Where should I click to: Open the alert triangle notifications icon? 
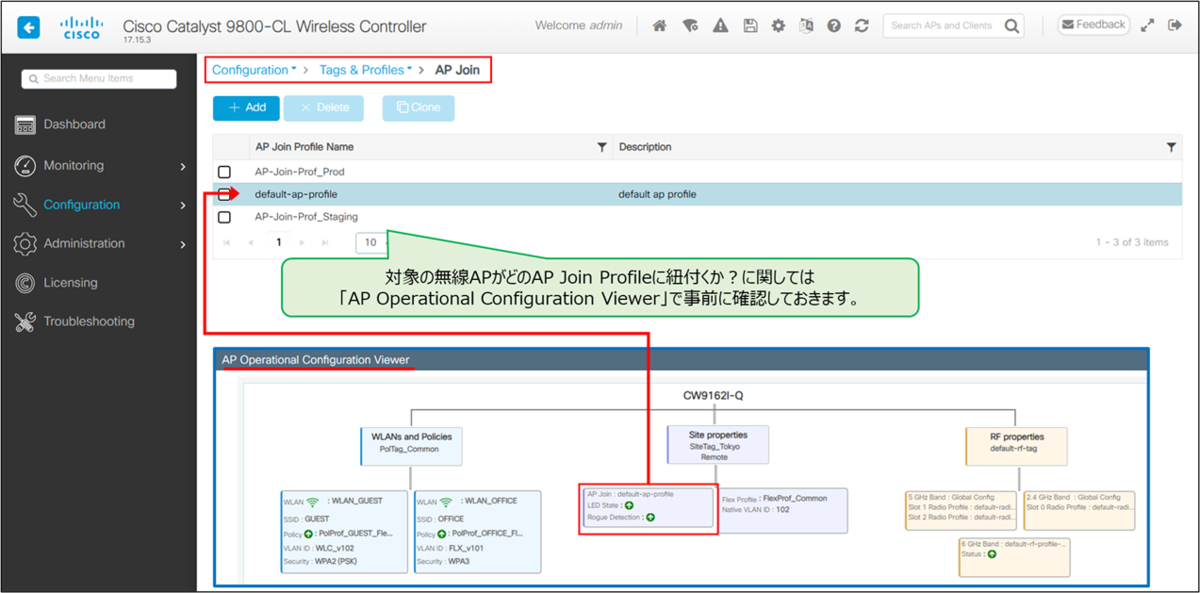719,26
